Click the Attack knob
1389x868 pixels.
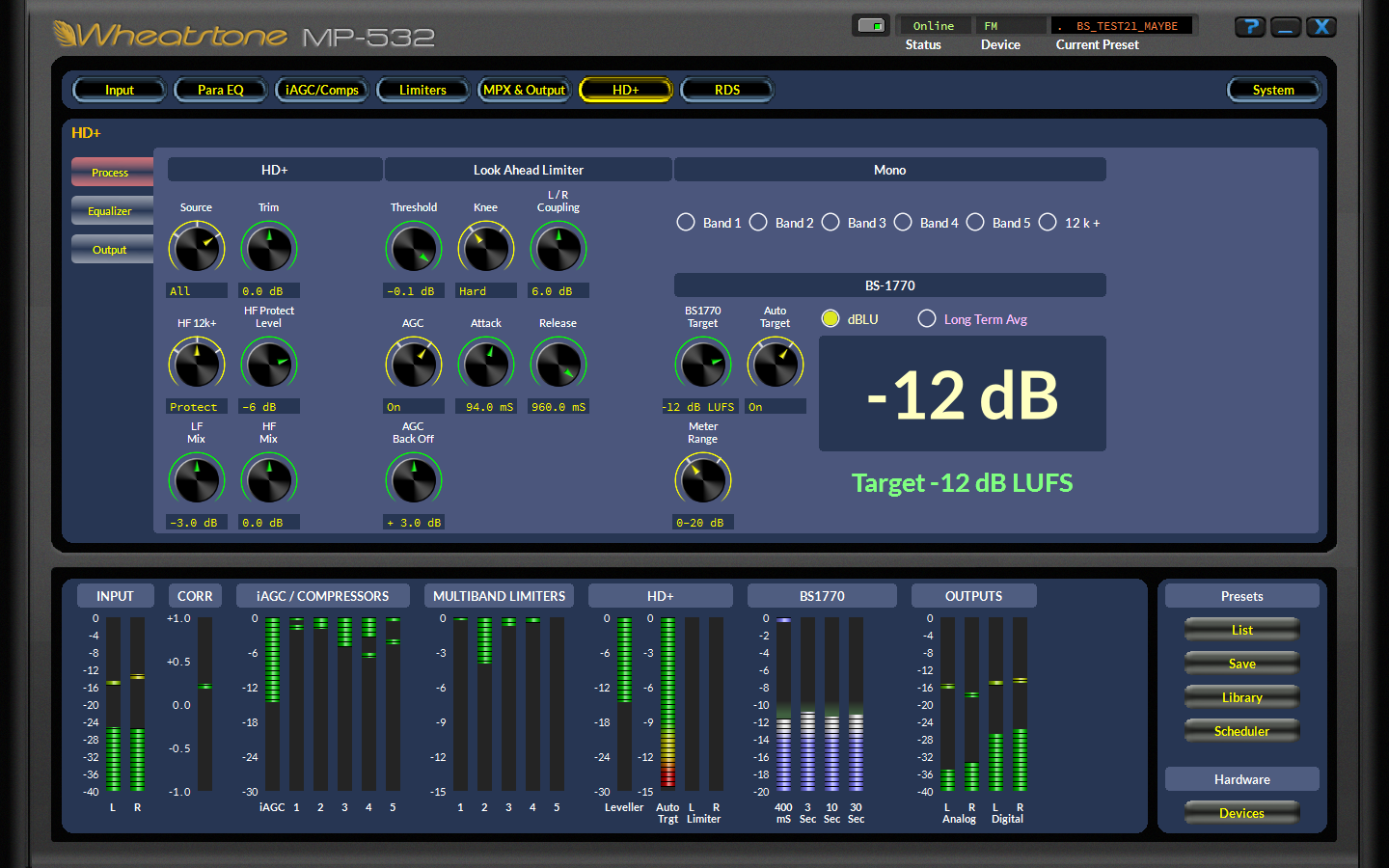pos(486,364)
